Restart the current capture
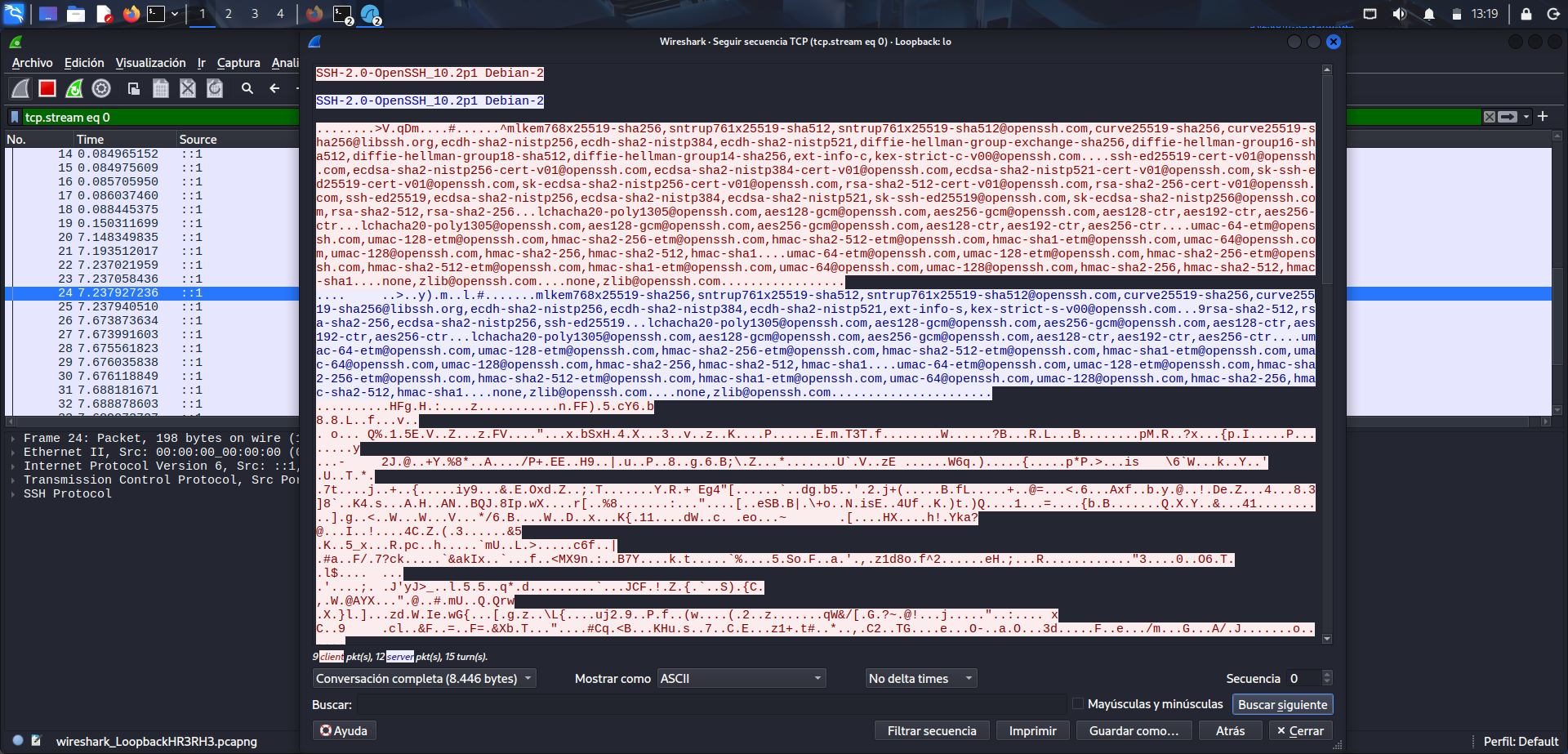This screenshot has height=754, width=1568. [74, 88]
